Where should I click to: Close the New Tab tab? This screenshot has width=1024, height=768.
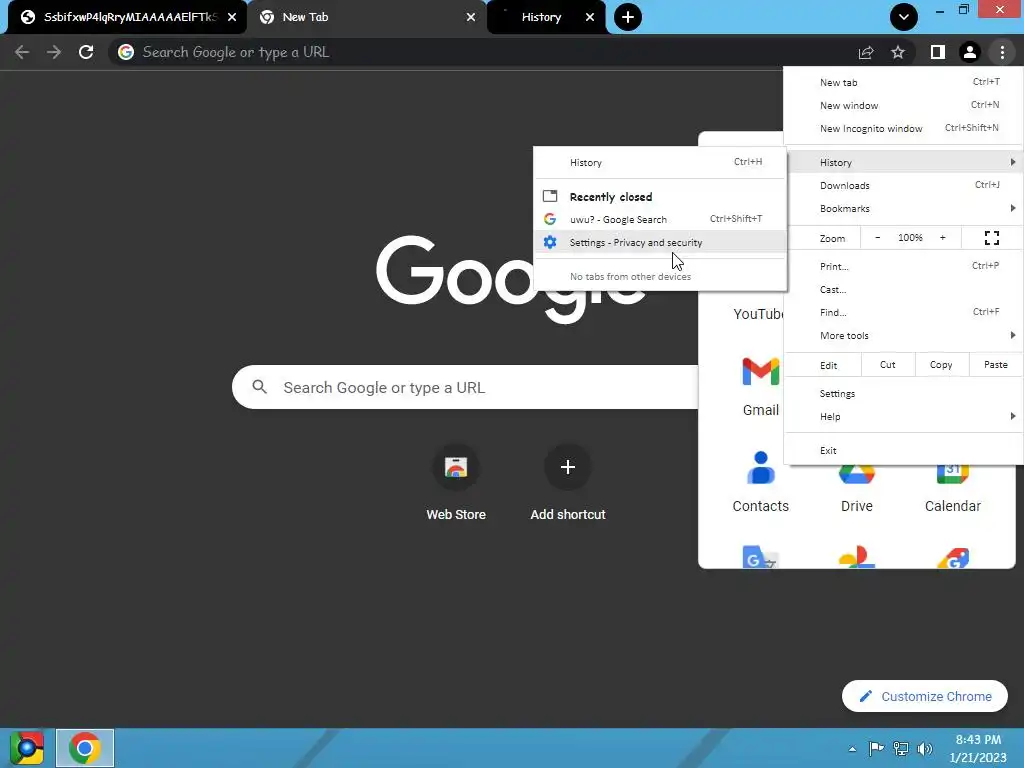[x=471, y=17]
